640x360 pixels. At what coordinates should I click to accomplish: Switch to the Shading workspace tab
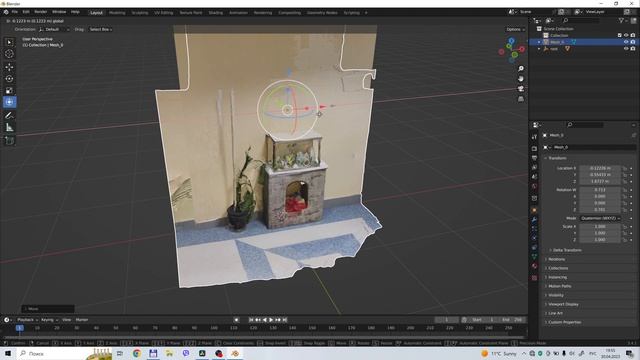pyautogui.click(x=216, y=13)
